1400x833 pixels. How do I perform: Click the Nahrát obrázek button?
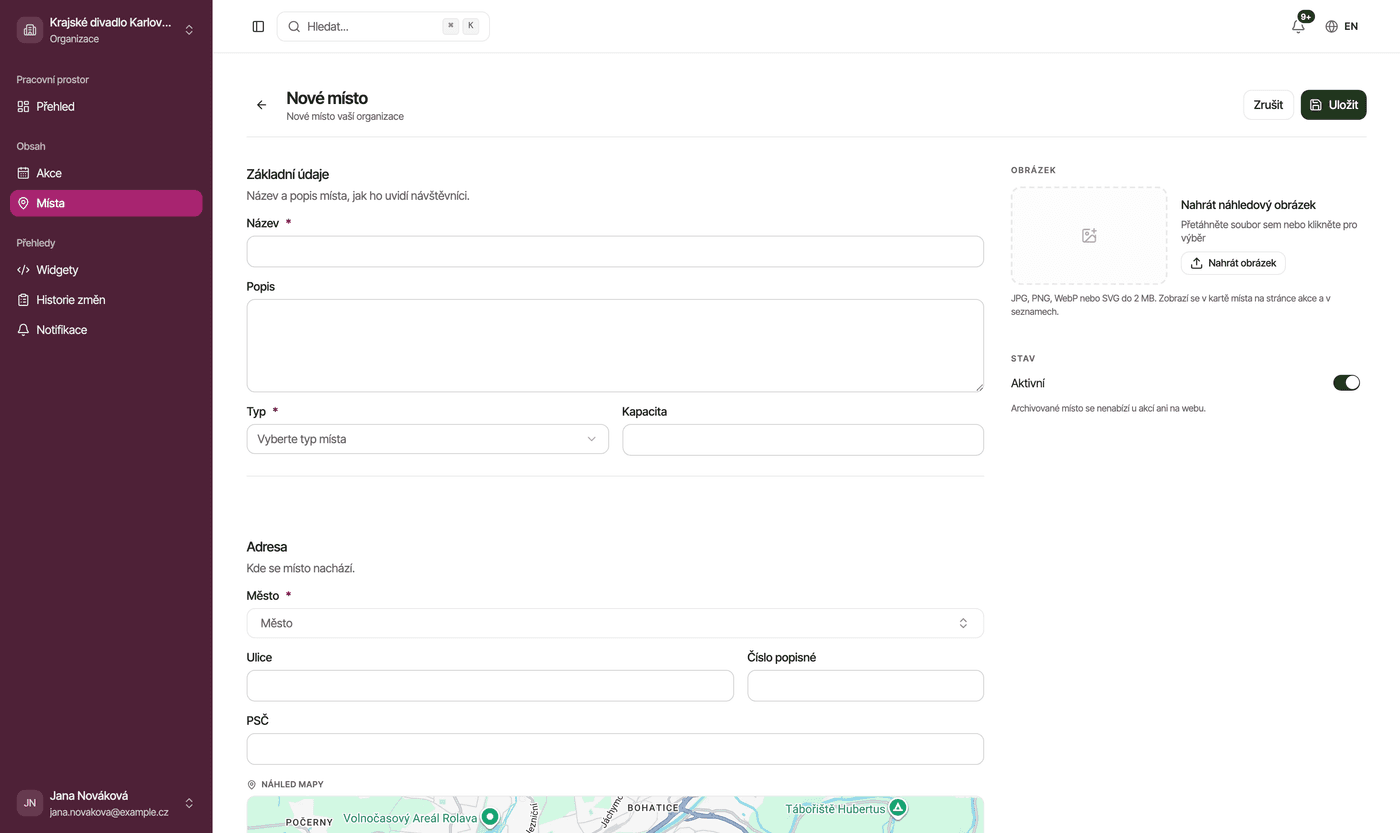point(1233,263)
